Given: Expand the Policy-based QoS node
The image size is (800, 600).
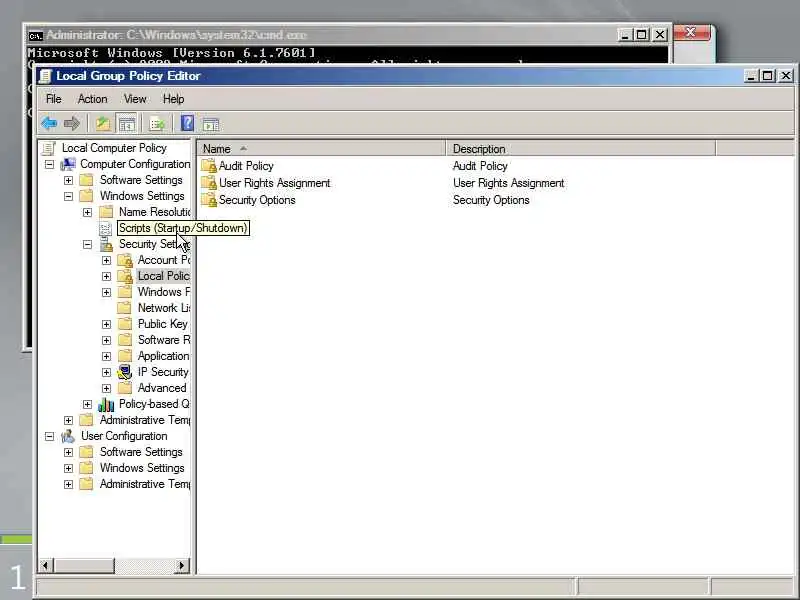Looking at the screenshot, I should [87, 404].
